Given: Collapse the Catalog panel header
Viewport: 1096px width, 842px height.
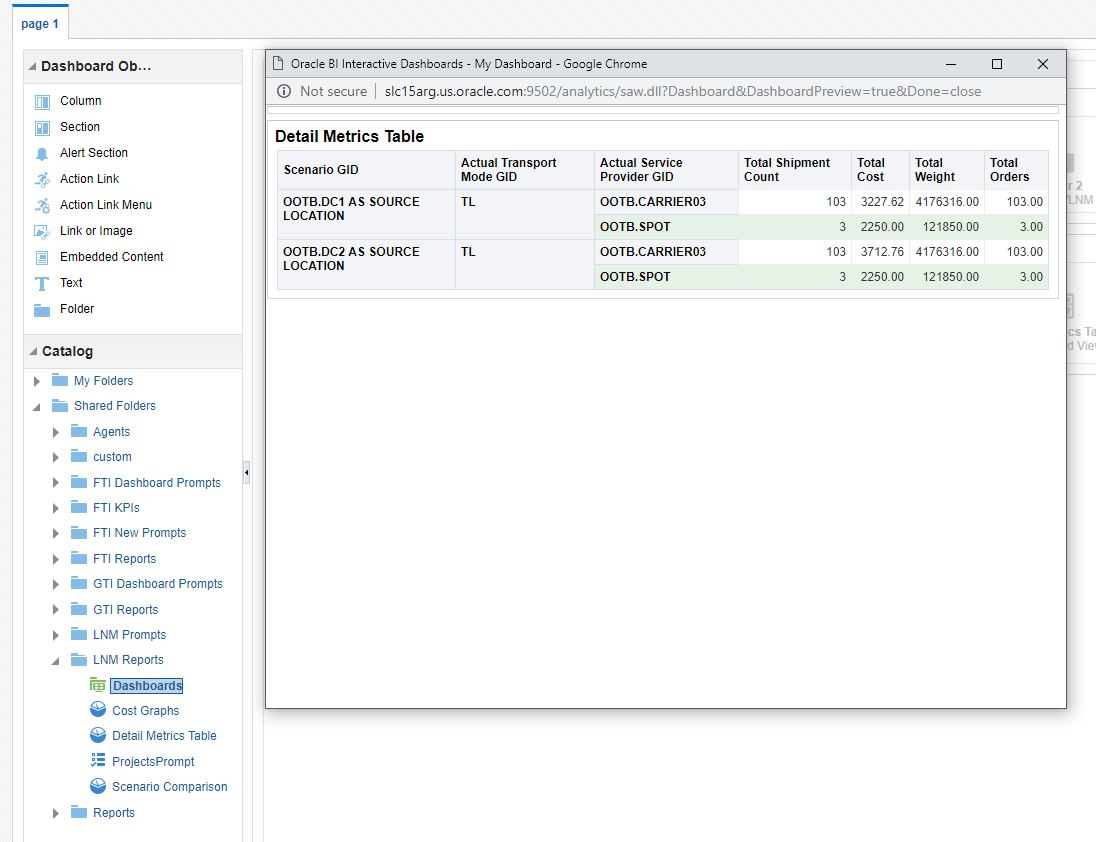Looking at the screenshot, I should tap(33, 352).
